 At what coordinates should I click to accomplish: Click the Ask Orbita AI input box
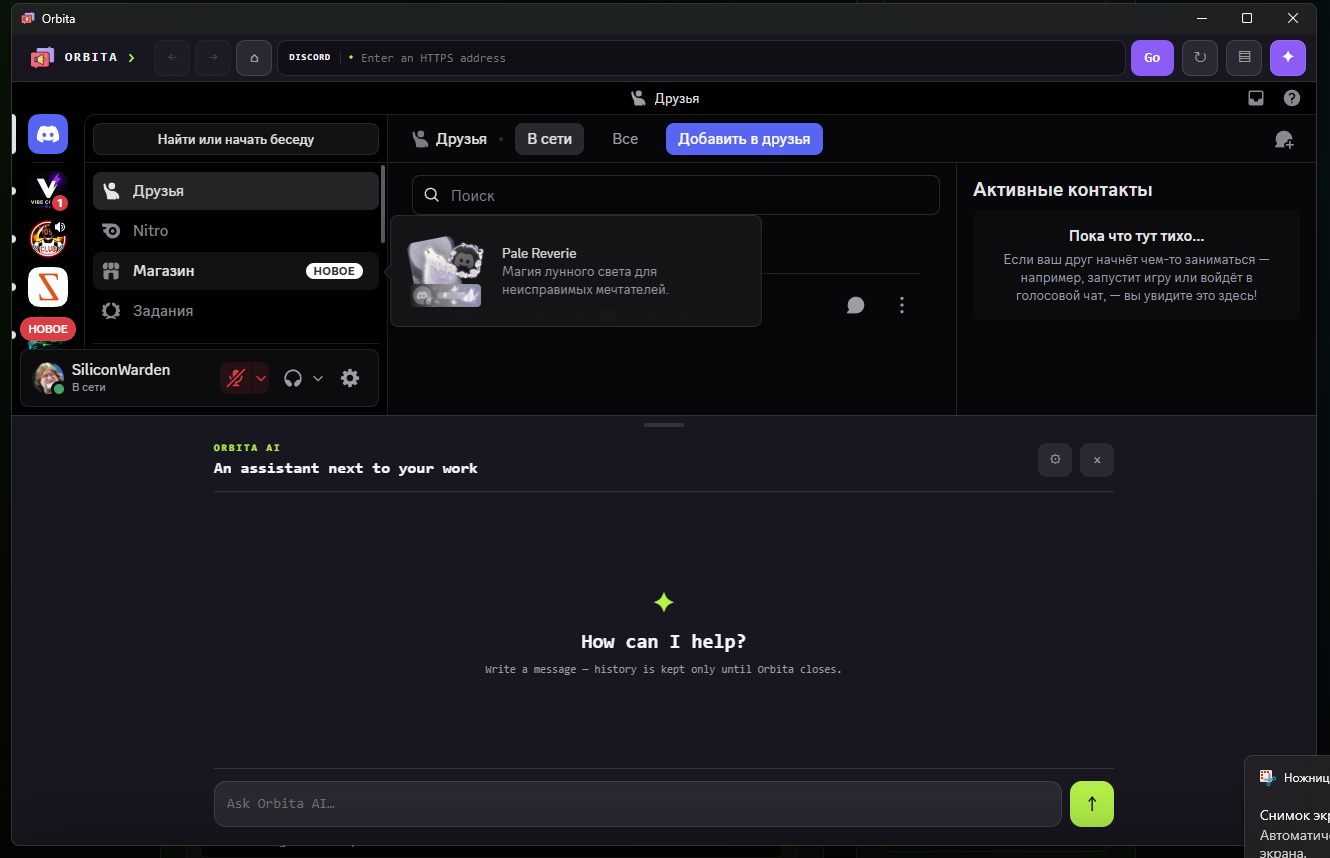pos(638,804)
